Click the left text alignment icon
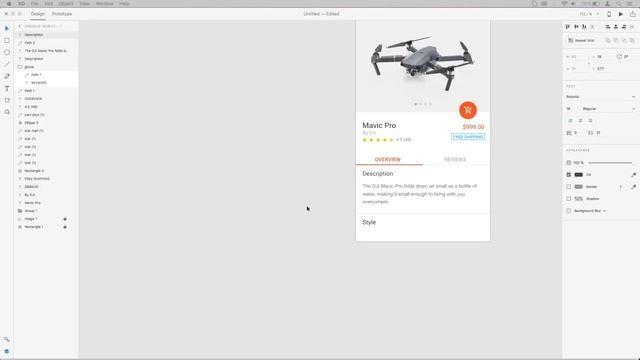The image size is (640, 360). (x=570, y=121)
